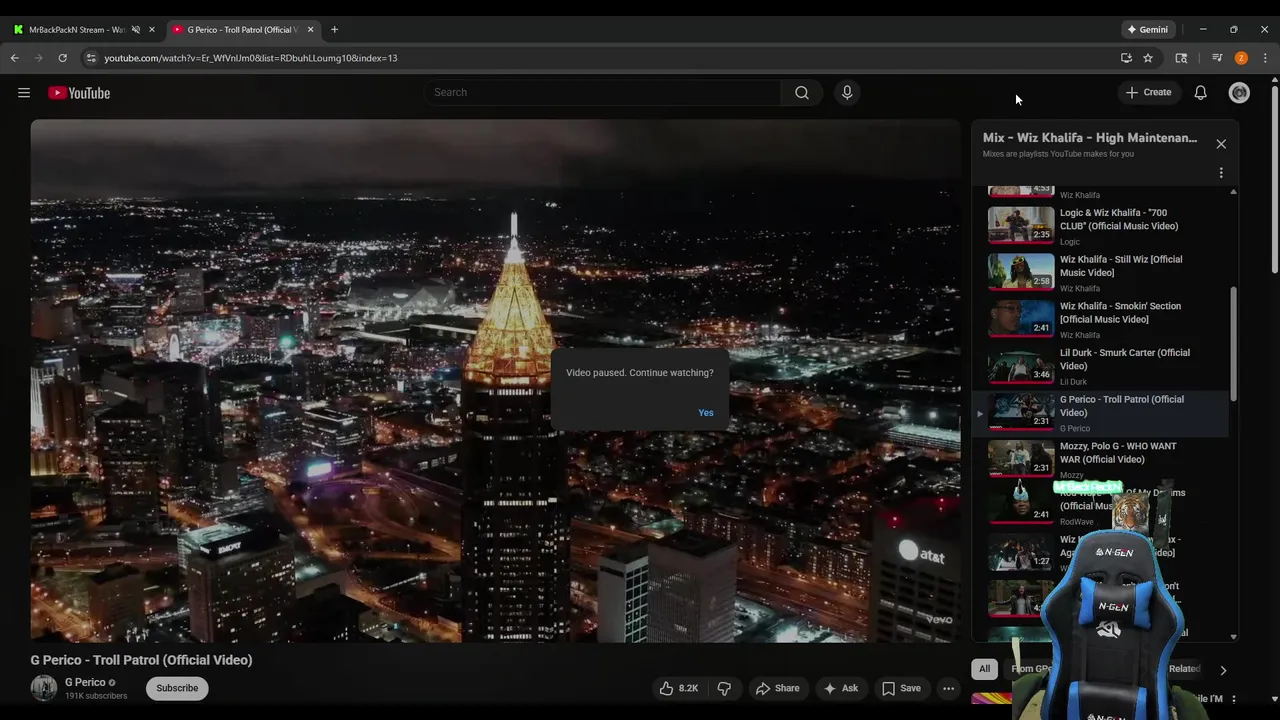
Task: Open YouTube notifications bell
Action: pyautogui.click(x=1200, y=92)
